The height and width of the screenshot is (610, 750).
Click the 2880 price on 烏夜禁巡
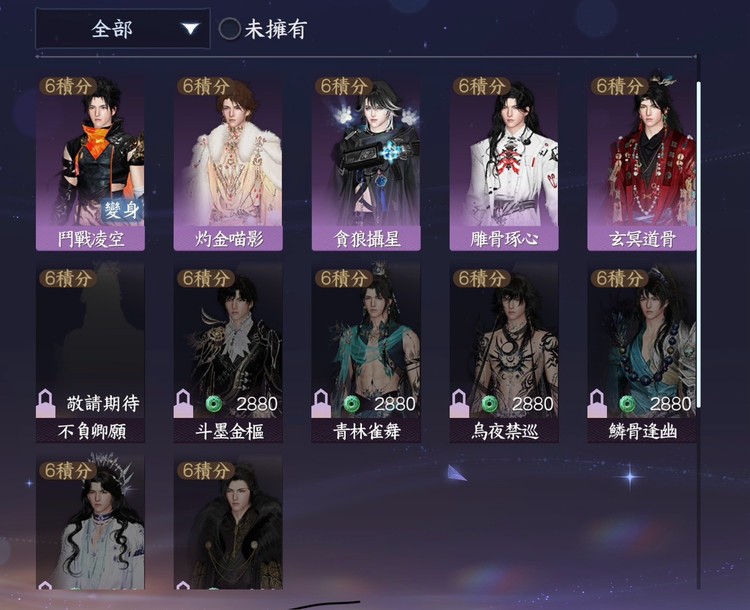[x=532, y=404]
